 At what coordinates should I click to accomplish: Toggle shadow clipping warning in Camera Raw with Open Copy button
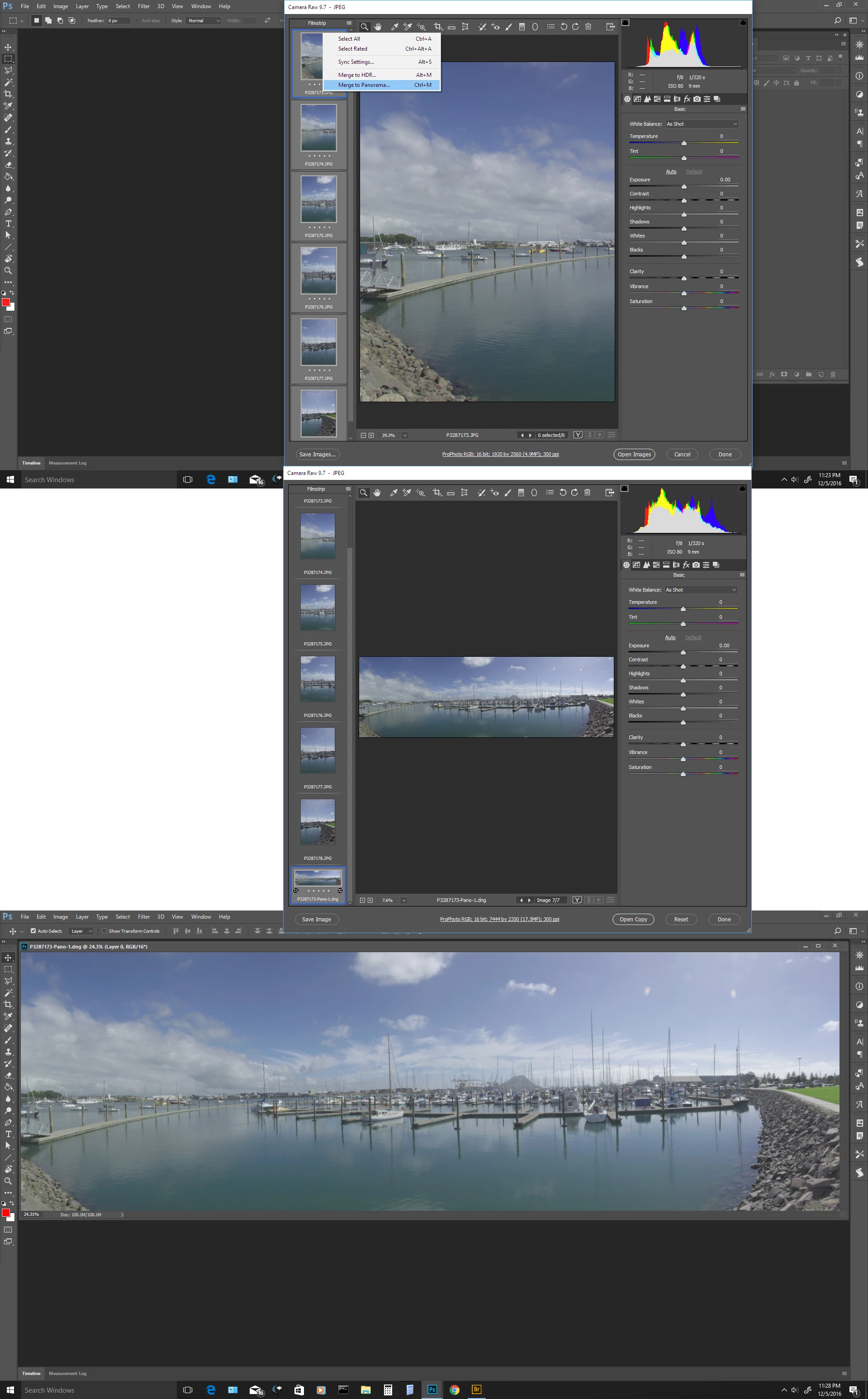pyautogui.click(x=625, y=488)
